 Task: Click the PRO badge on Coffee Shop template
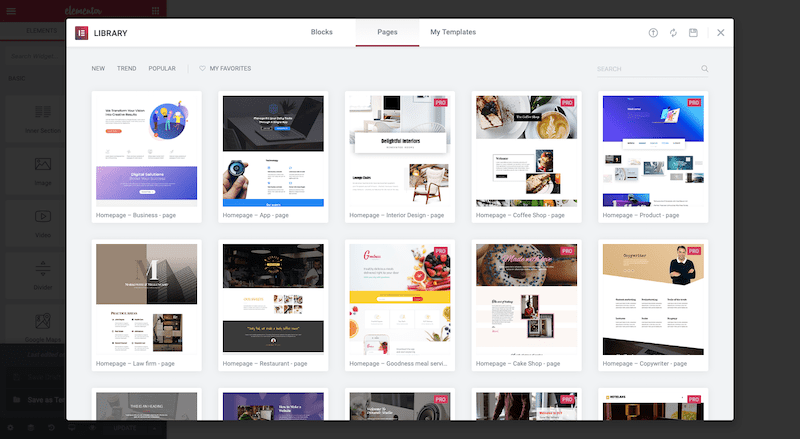(x=567, y=103)
